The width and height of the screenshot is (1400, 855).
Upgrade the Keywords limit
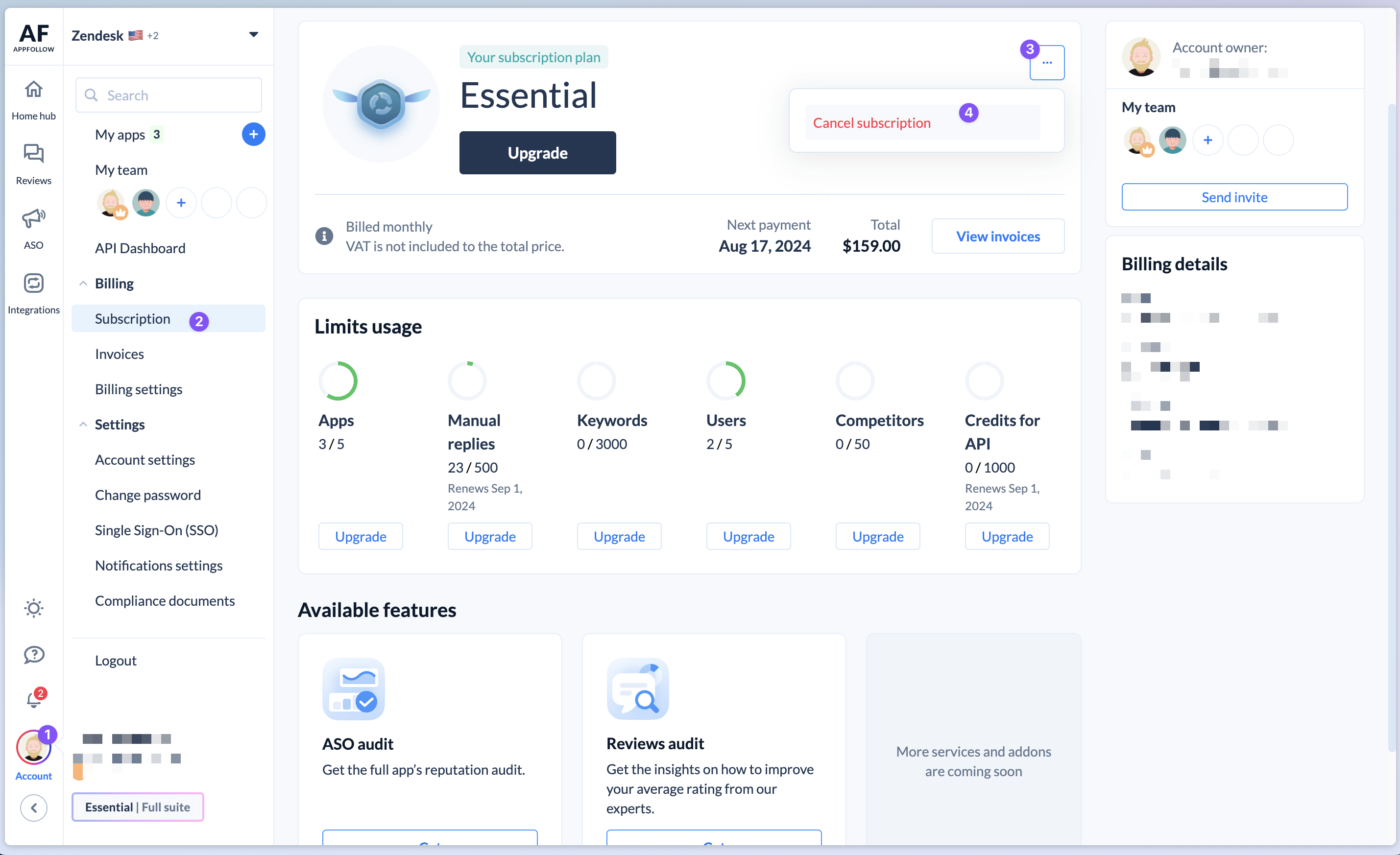pyautogui.click(x=619, y=536)
